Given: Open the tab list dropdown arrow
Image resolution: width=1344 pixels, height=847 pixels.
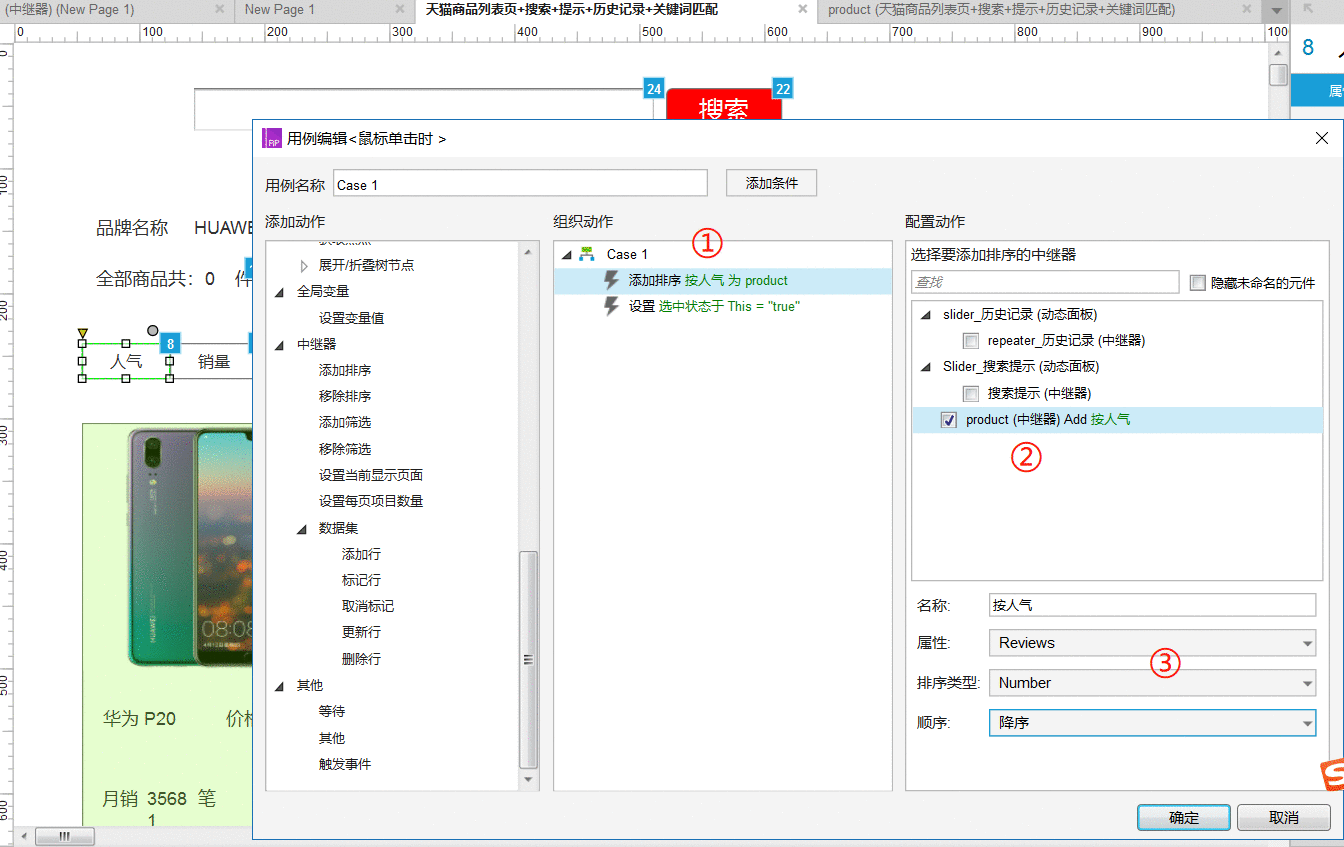Looking at the screenshot, I should click(1275, 10).
